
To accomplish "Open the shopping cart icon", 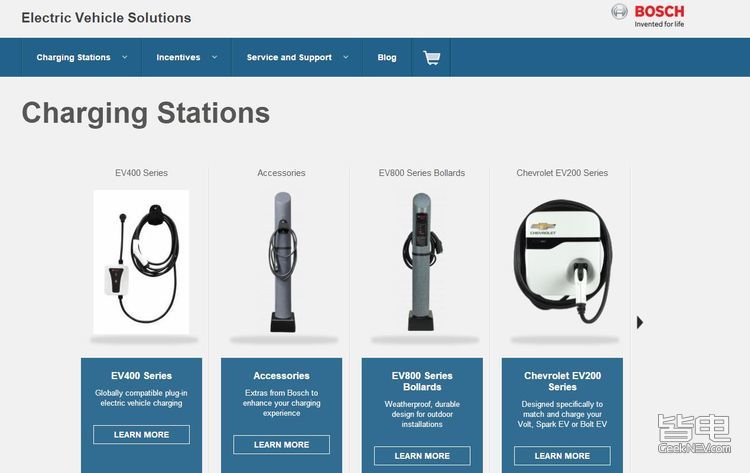I will click(x=431, y=58).
